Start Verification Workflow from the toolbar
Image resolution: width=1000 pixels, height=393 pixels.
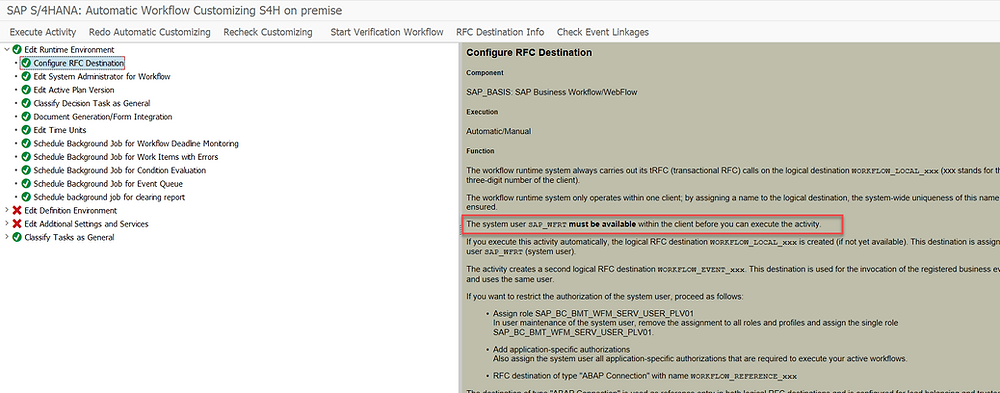[x=386, y=32]
